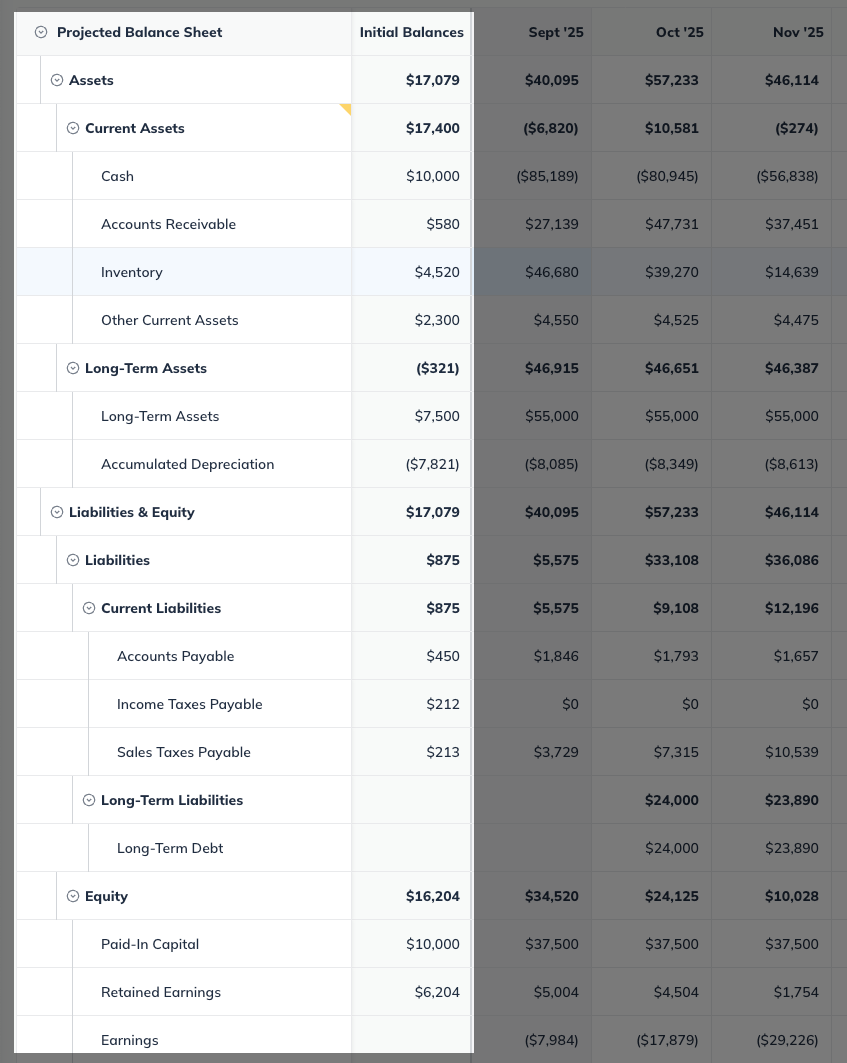Collapse the Assets group chevron
This screenshot has height=1063, width=847.
click(x=57, y=80)
